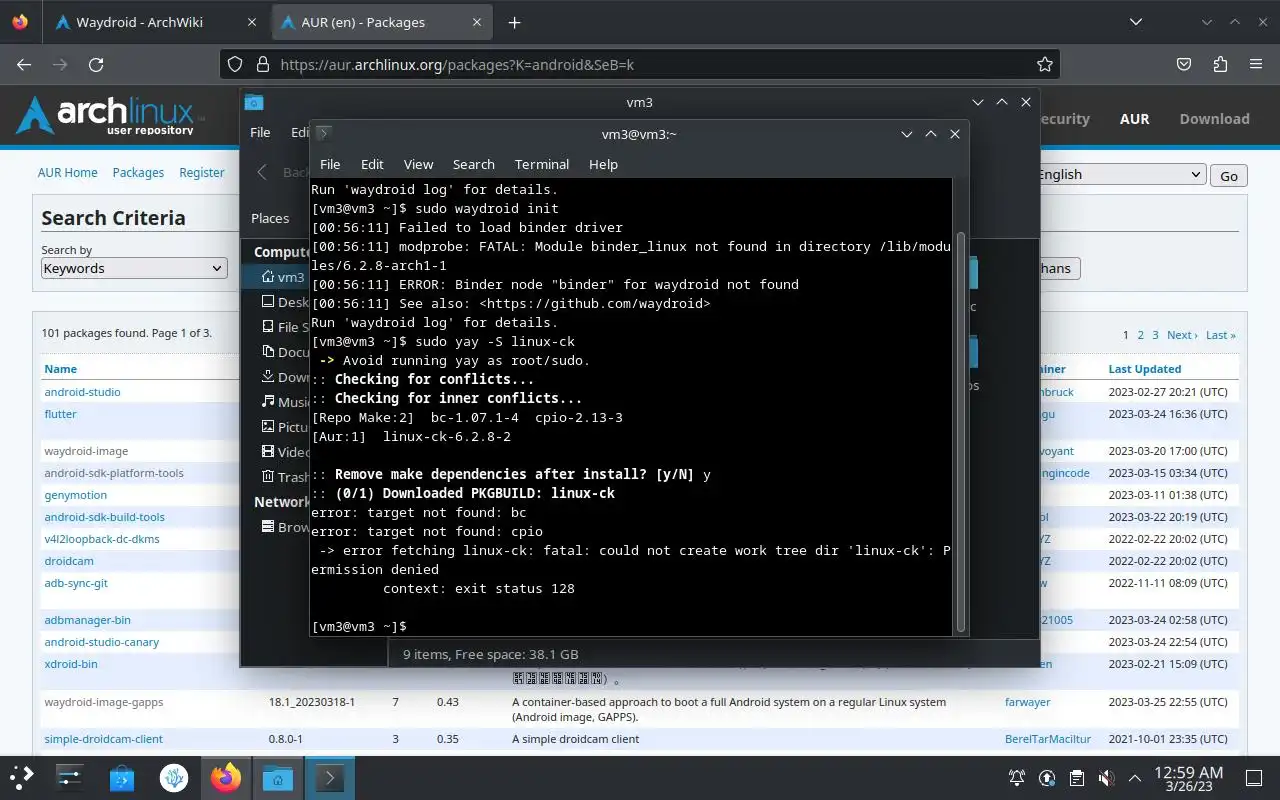1280x800 pixels.
Task: Open the Register link
Action: coord(202,172)
